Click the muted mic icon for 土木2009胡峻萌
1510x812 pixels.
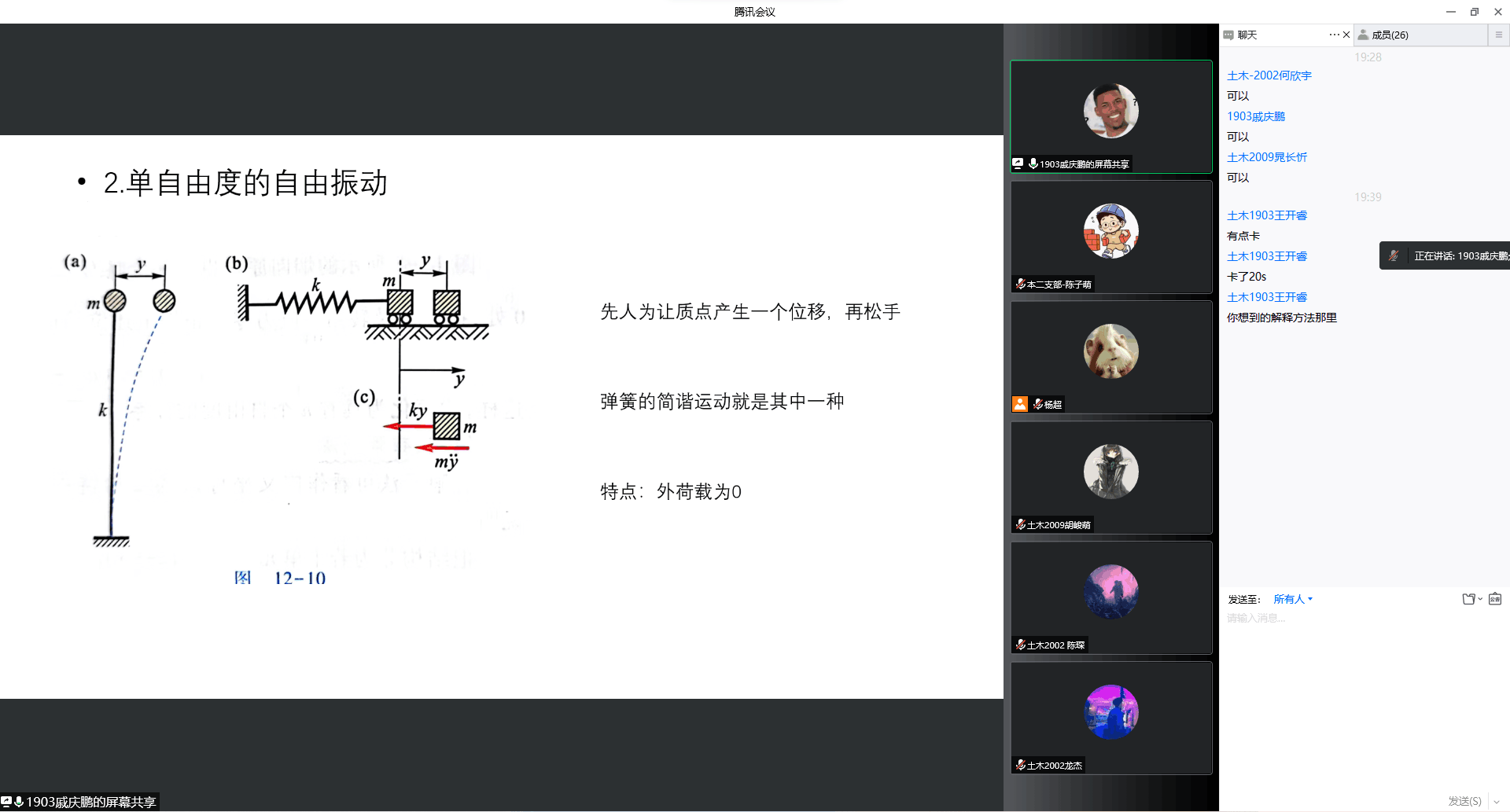1020,524
